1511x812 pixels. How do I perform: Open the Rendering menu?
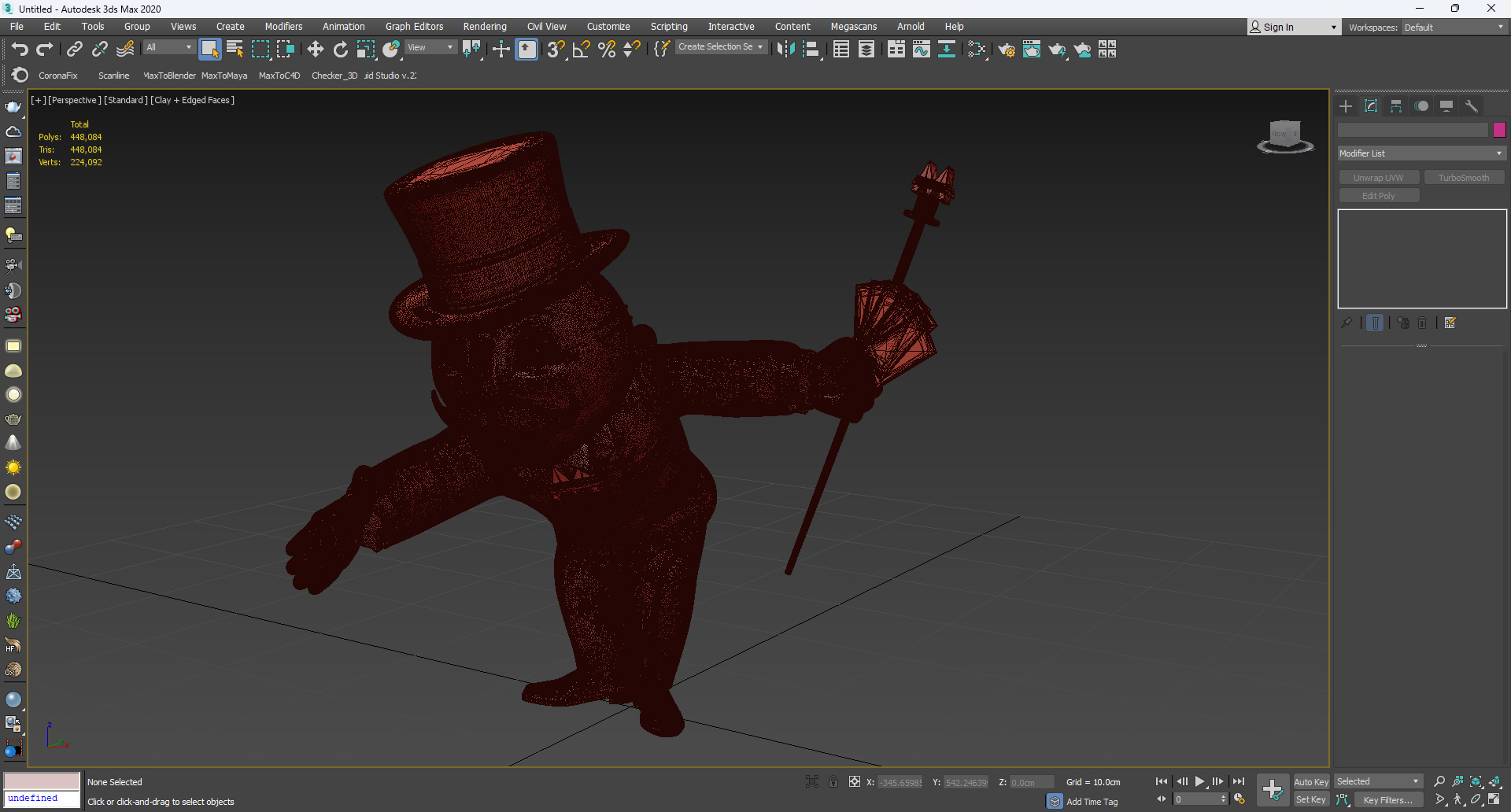pos(485,27)
